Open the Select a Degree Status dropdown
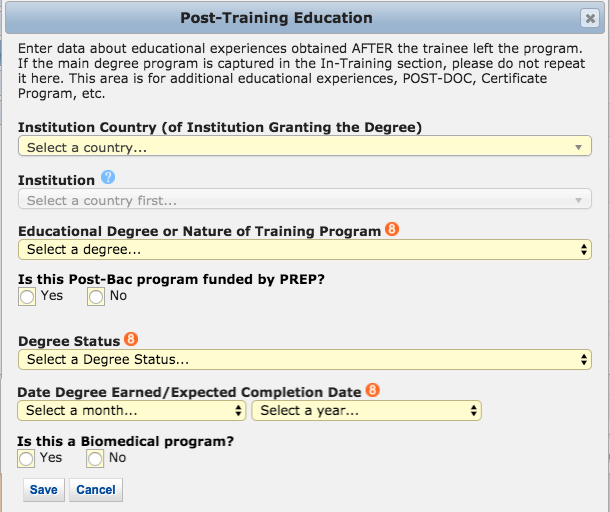610x512 pixels. [x=304, y=359]
